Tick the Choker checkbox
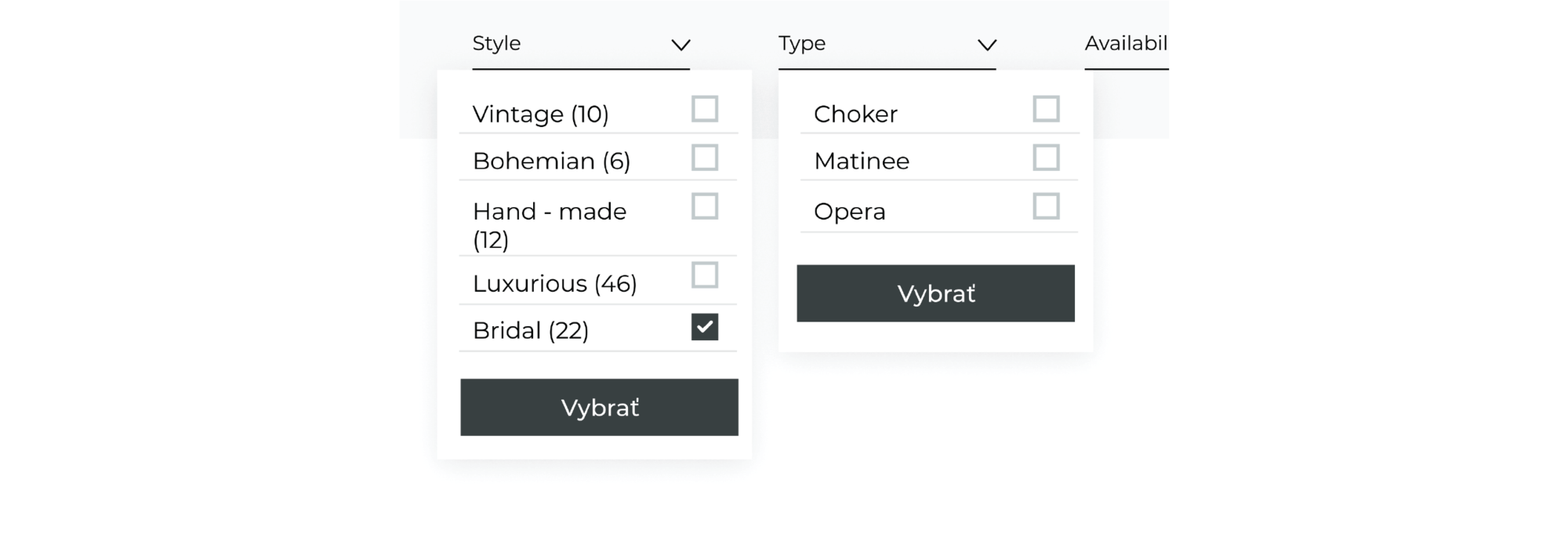This screenshot has height=534, width=1568. click(x=1047, y=110)
